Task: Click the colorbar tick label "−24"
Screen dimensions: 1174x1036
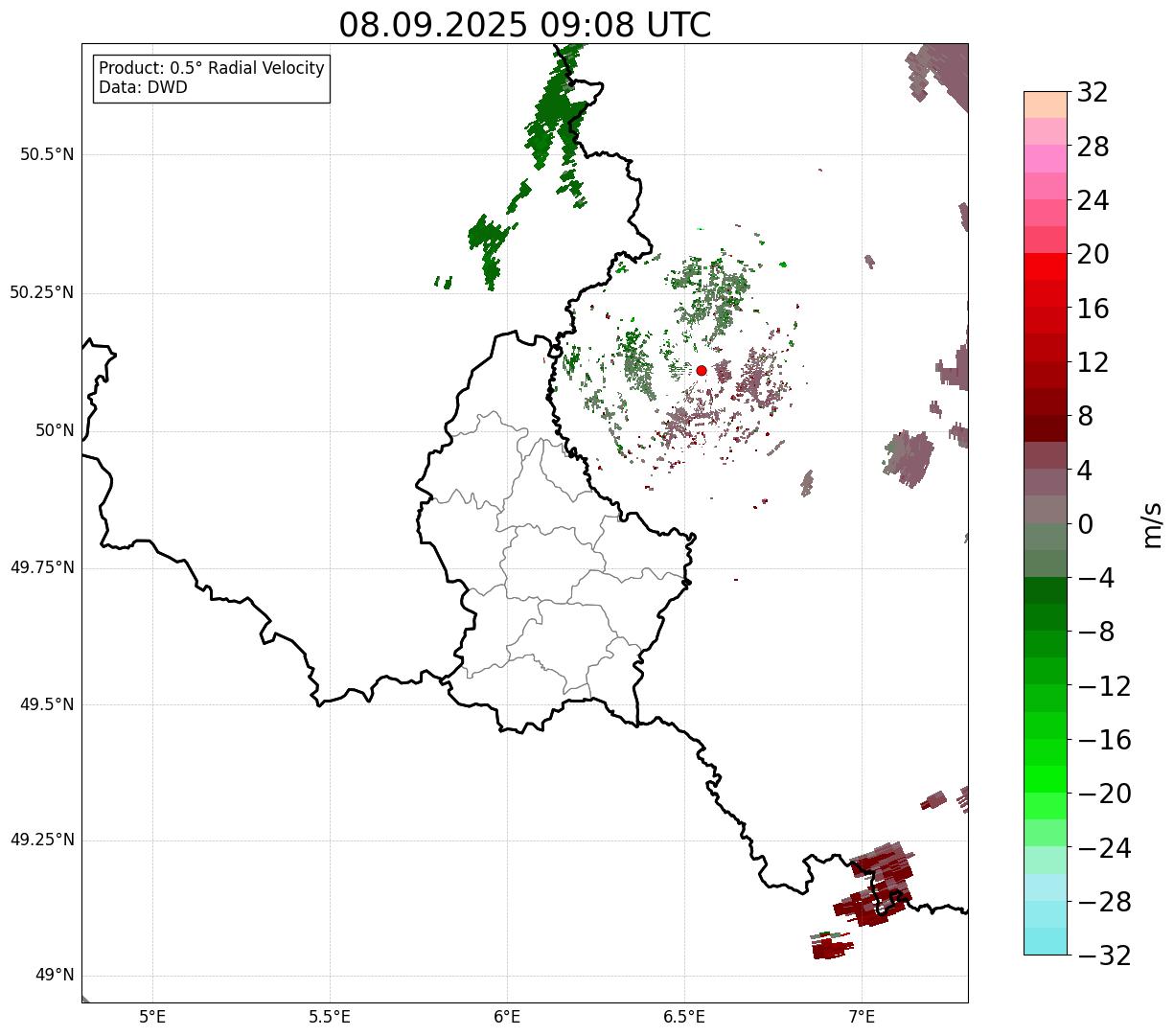Action: tap(1104, 848)
